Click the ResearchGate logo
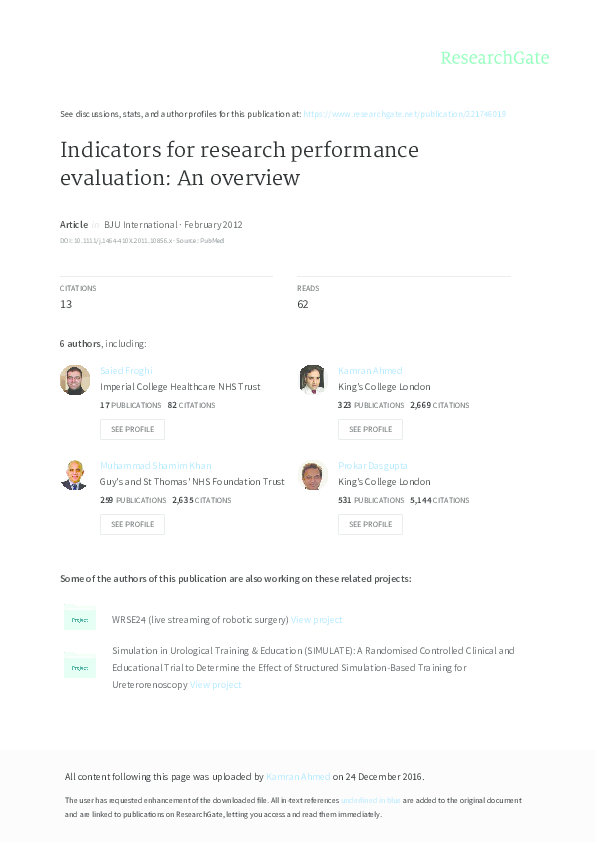 click(x=496, y=58)
